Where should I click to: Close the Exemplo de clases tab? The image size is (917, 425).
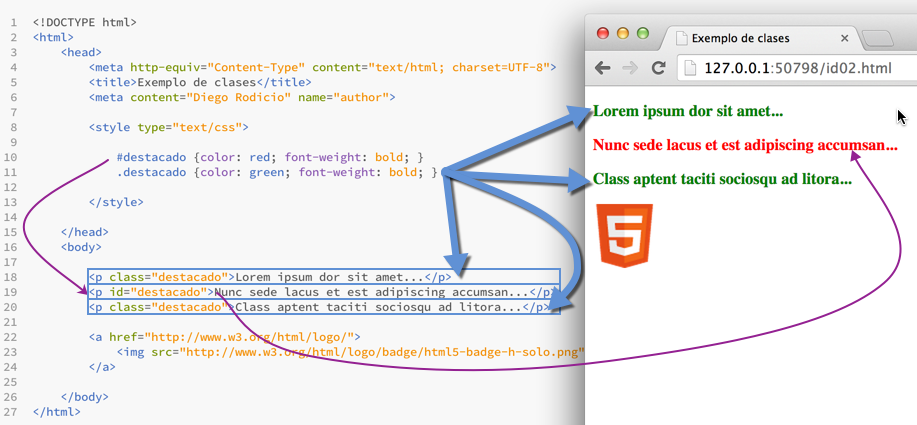(845, 39)
